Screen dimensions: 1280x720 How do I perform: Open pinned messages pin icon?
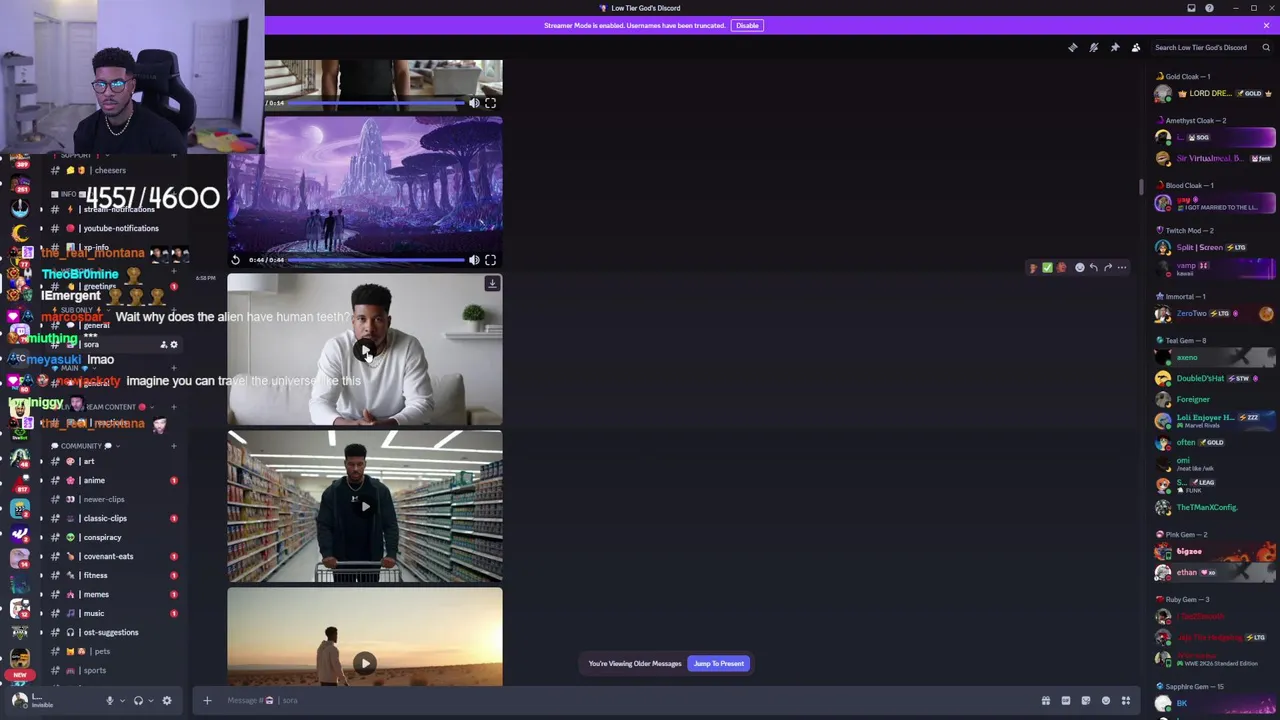1115,47
